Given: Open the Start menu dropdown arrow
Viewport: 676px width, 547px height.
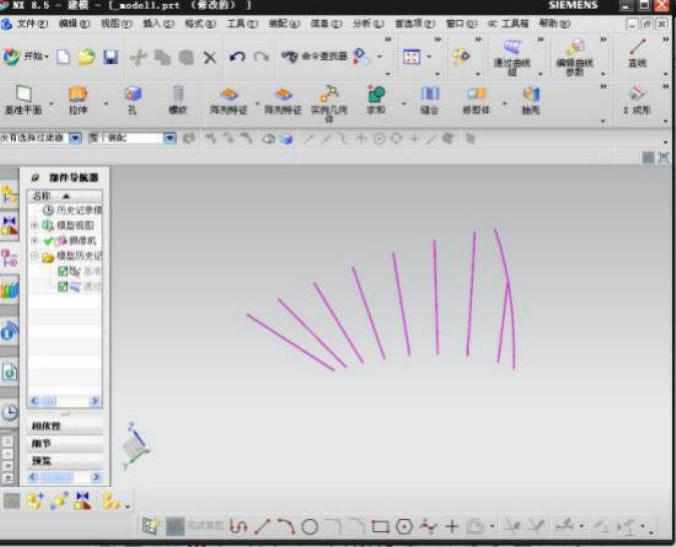Looking at the screenshot, I should point(47,56).
